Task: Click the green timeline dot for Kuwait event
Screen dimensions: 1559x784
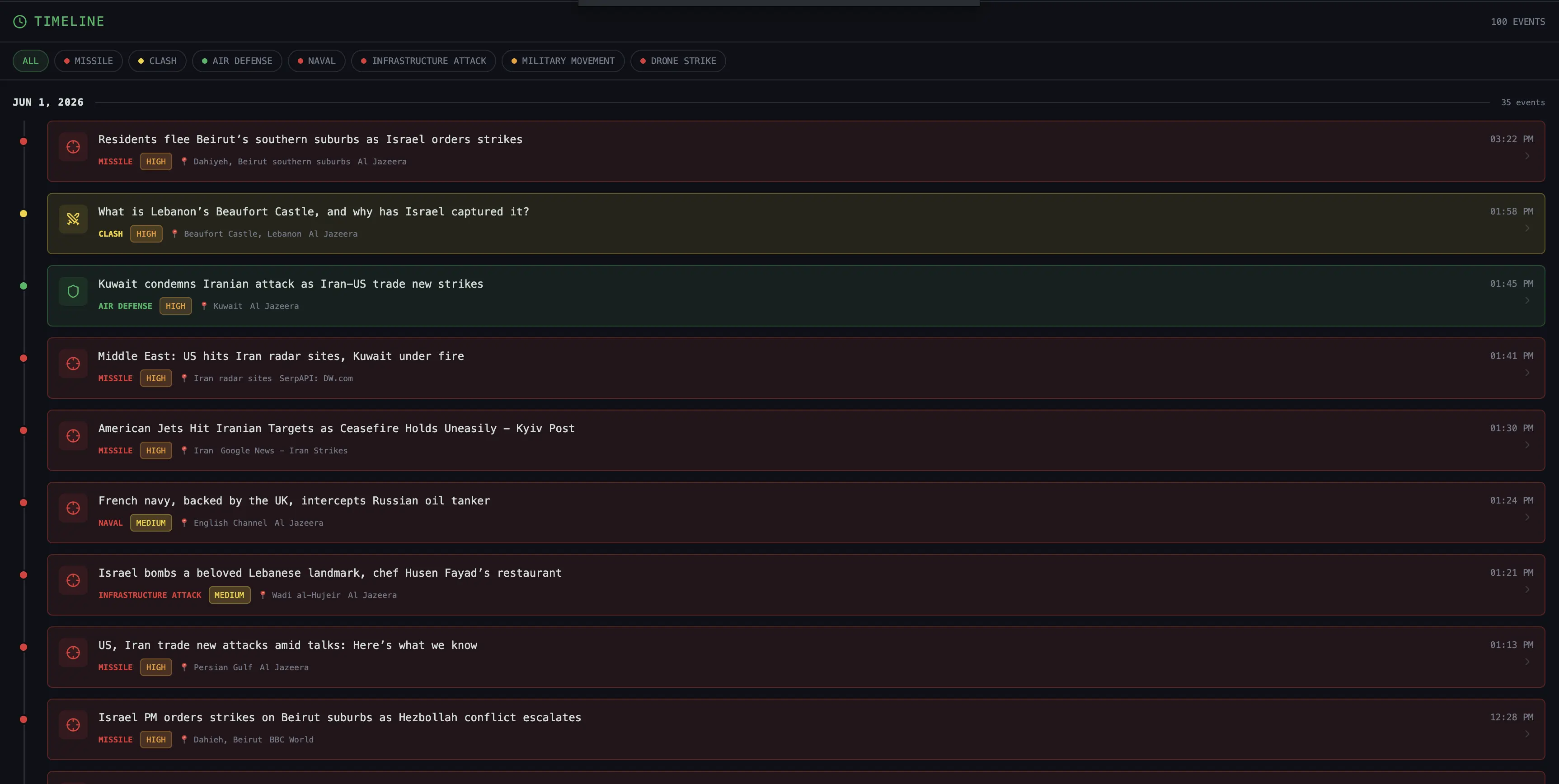Action: 23,286
